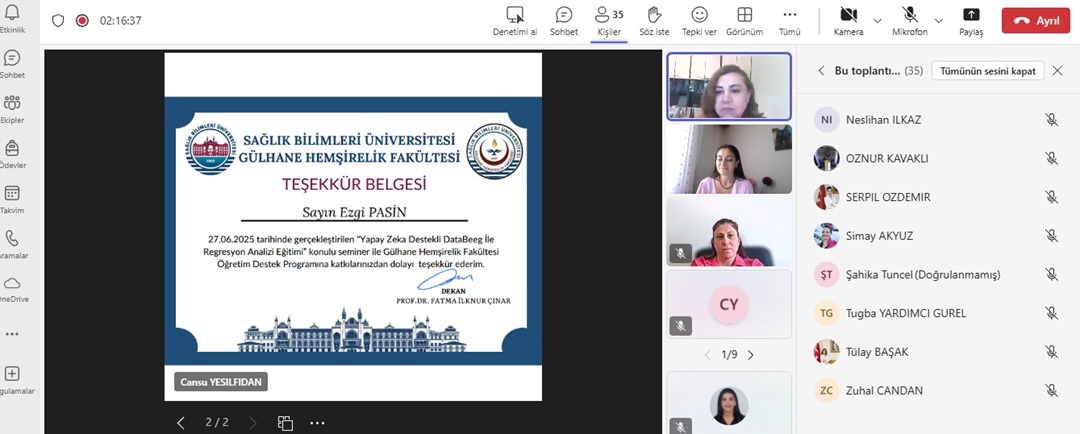Go to previous video gallery page
Screen dimensions: 1080x434
707,355
